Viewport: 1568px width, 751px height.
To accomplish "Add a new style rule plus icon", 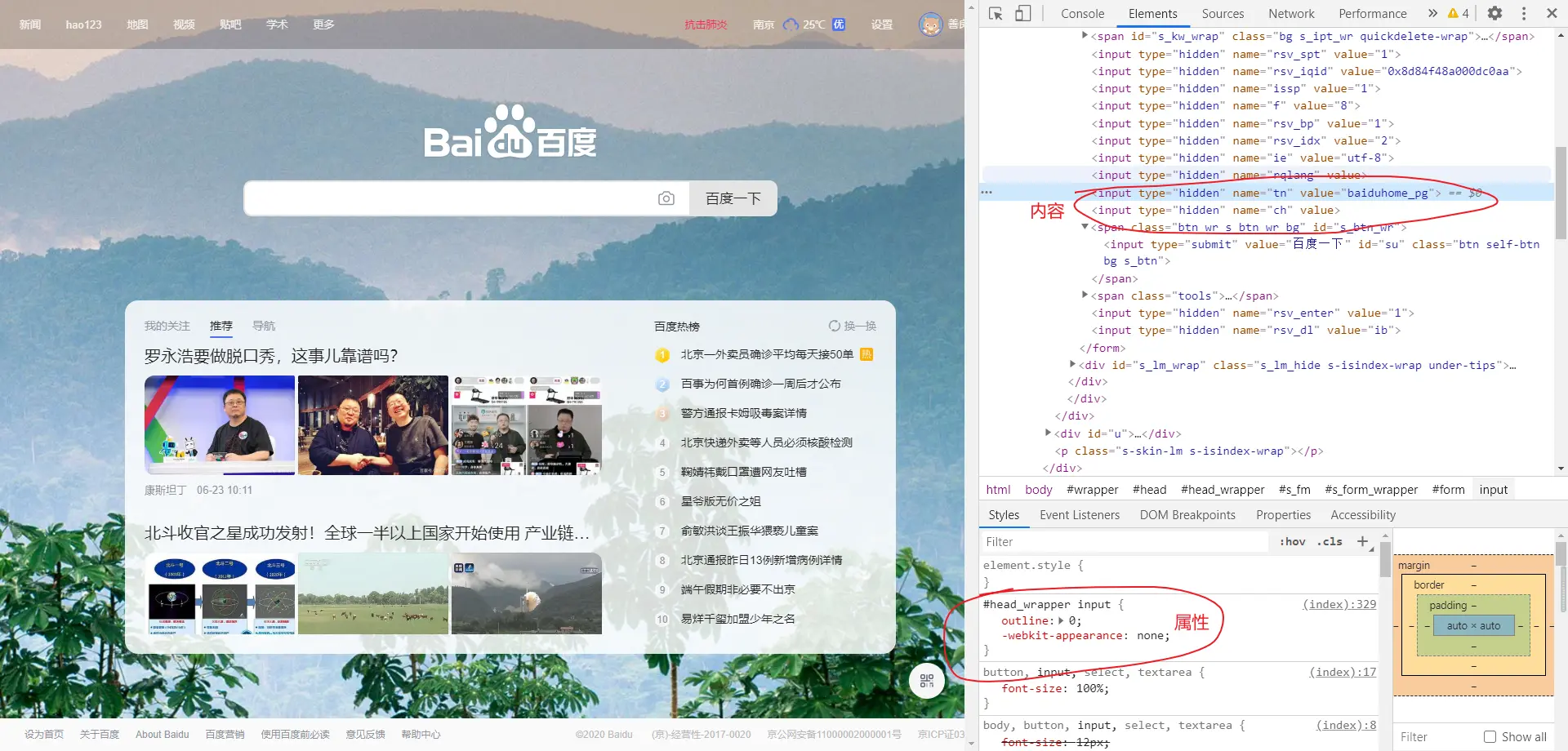I will tap(1362, 541).
